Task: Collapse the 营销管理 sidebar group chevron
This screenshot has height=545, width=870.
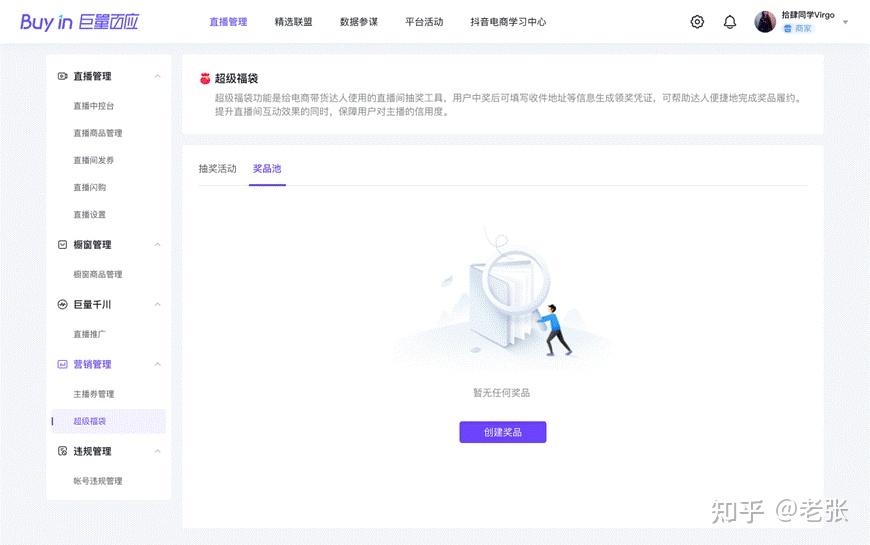Action: pos(158,364)
